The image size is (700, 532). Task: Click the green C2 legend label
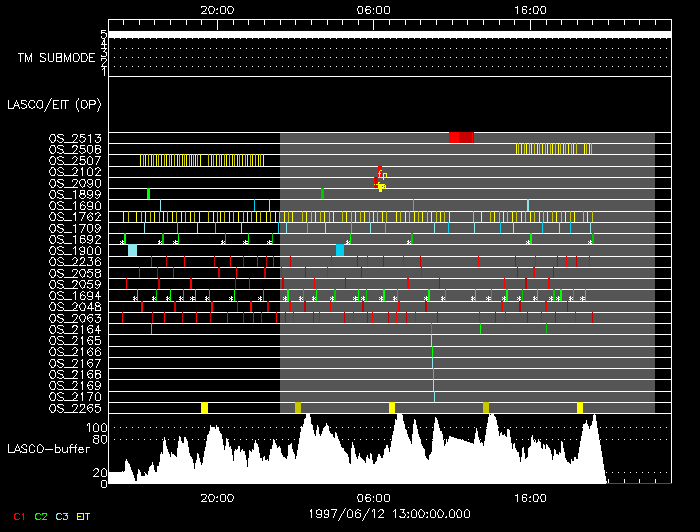click(x=41, y=516)
